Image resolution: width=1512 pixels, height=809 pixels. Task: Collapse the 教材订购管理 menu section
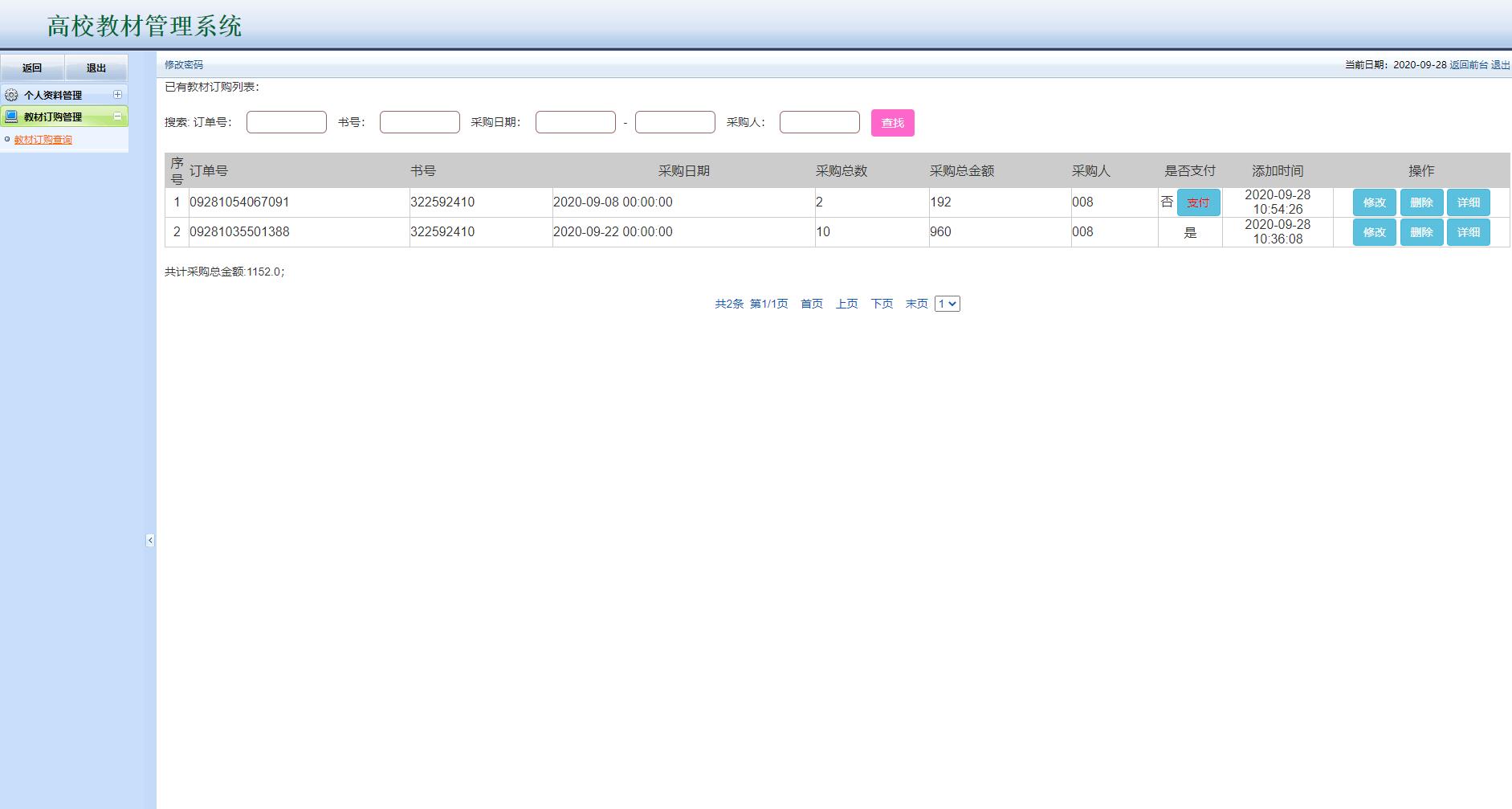point(117,116)
